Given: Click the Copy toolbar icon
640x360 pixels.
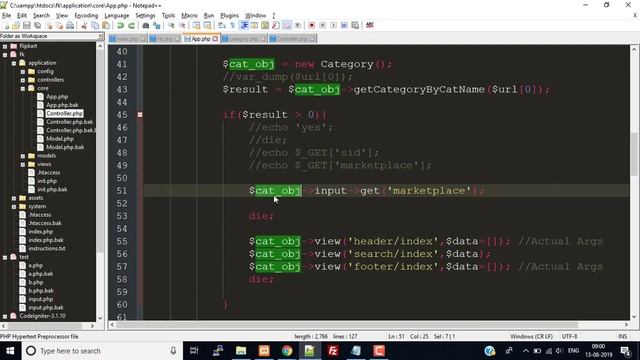Looking at the screenshot, I should 95,25.
